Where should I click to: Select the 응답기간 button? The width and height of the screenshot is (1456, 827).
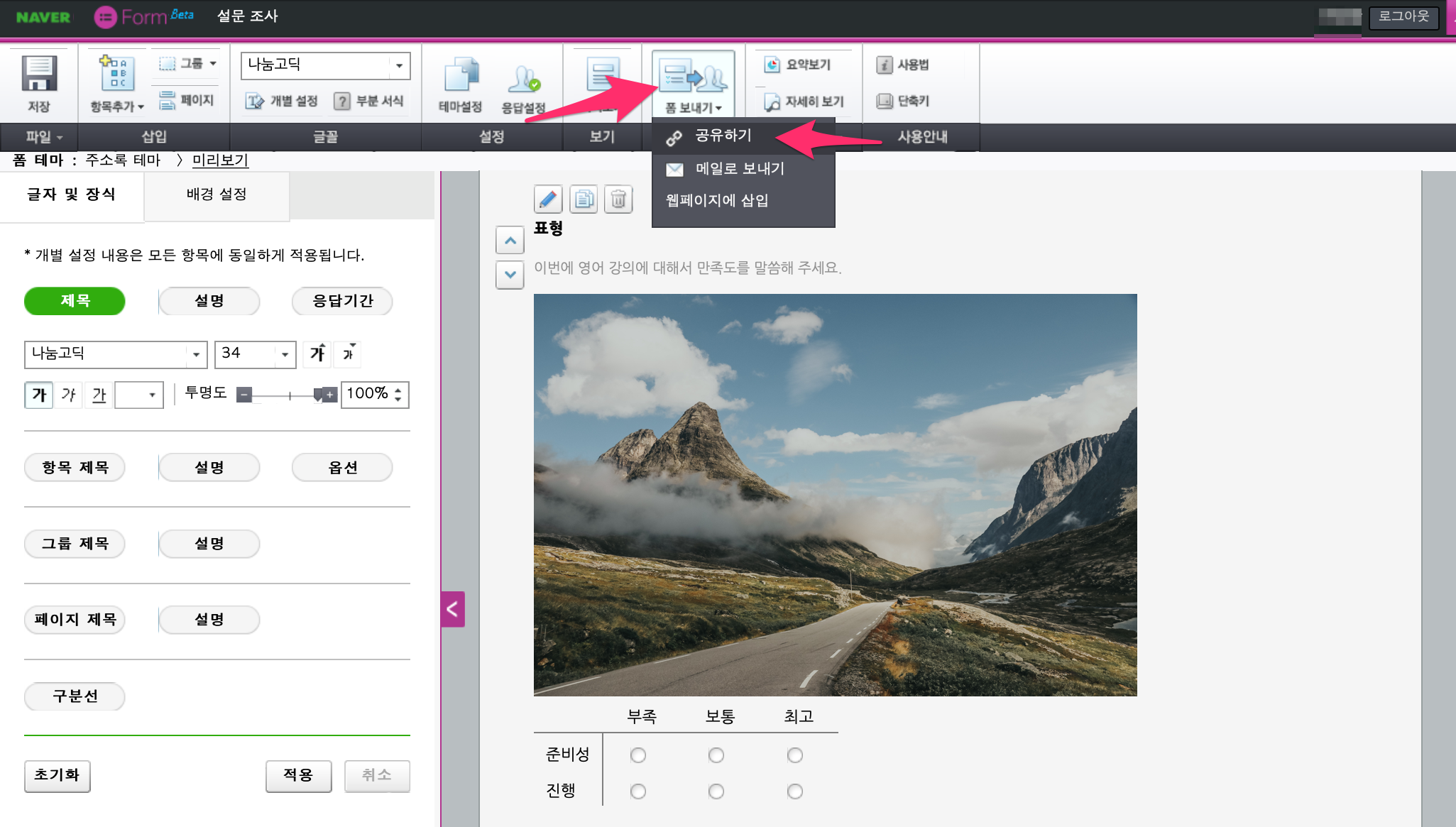pyautogui.click(x=342, y=301)
